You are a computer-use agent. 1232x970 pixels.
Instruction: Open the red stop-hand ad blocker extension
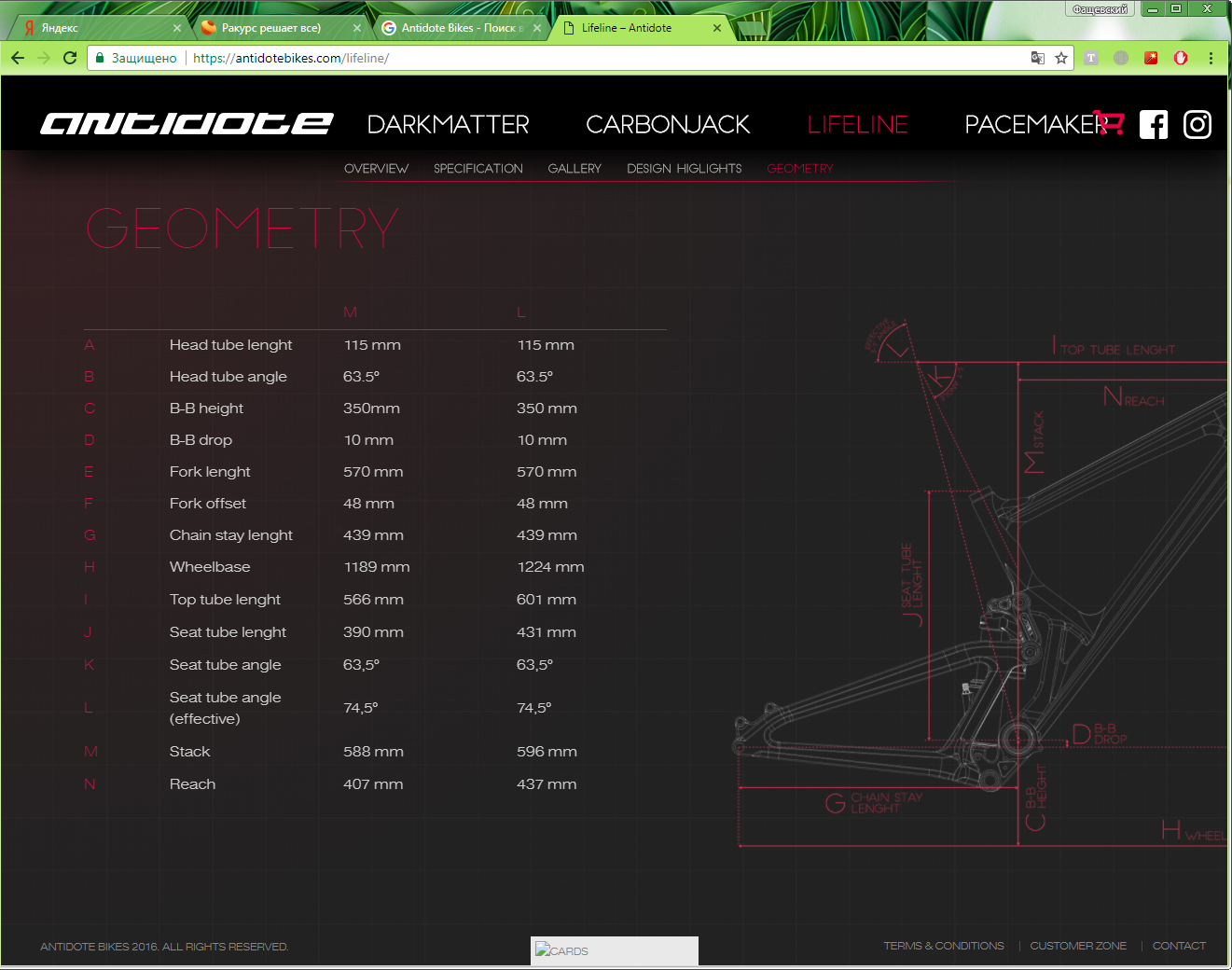(x=1181, y=58)
